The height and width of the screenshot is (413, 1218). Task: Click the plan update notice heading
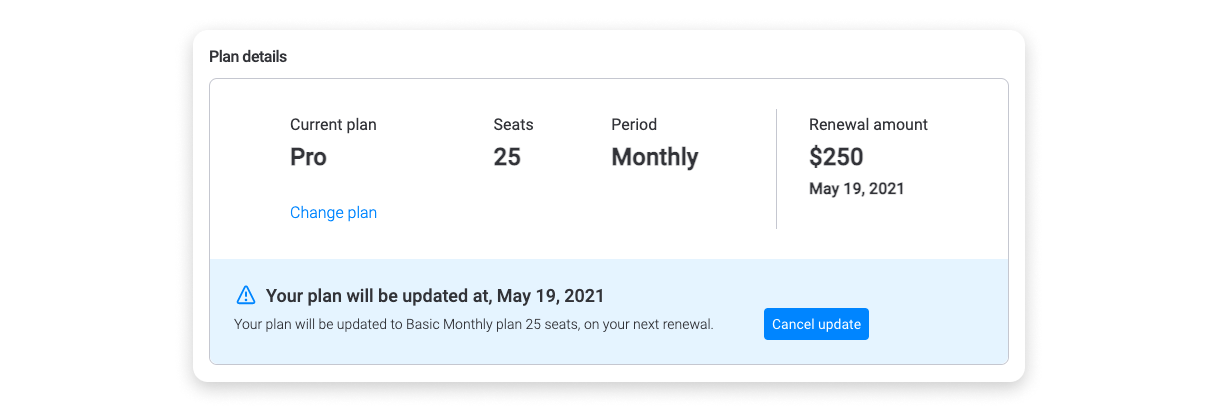(435, 296)
